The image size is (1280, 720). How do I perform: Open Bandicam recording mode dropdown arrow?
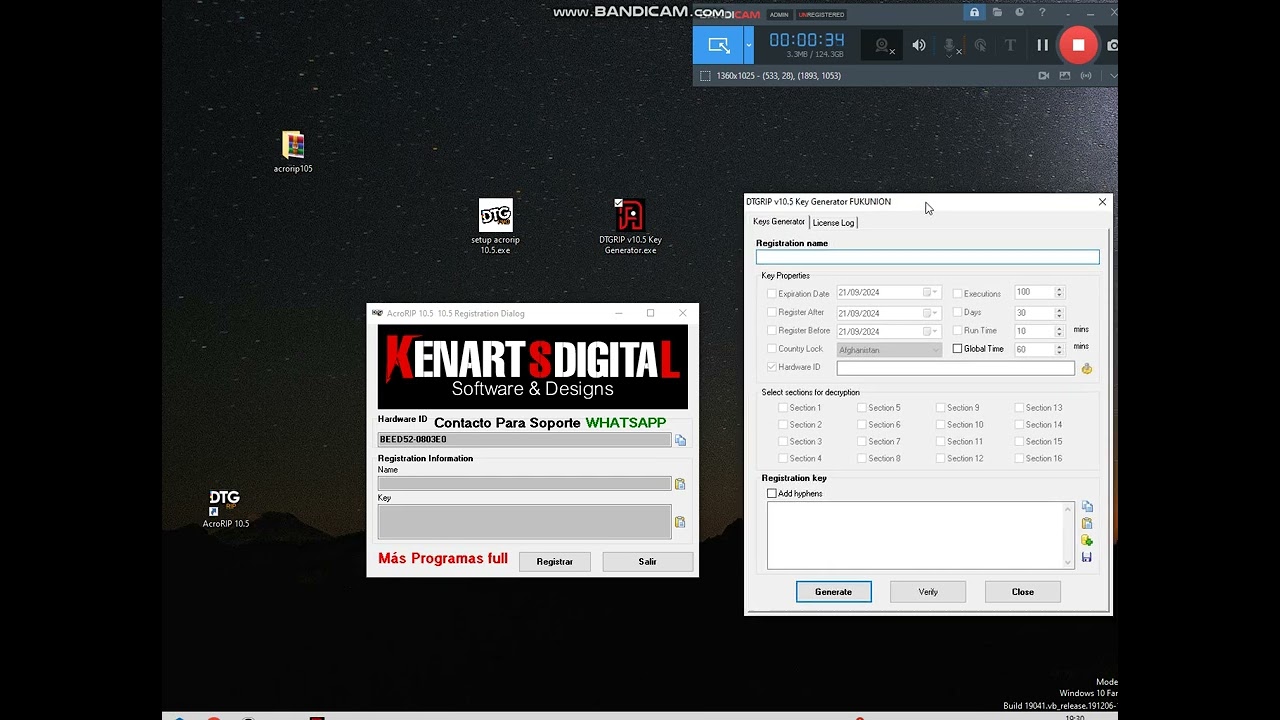748,45
